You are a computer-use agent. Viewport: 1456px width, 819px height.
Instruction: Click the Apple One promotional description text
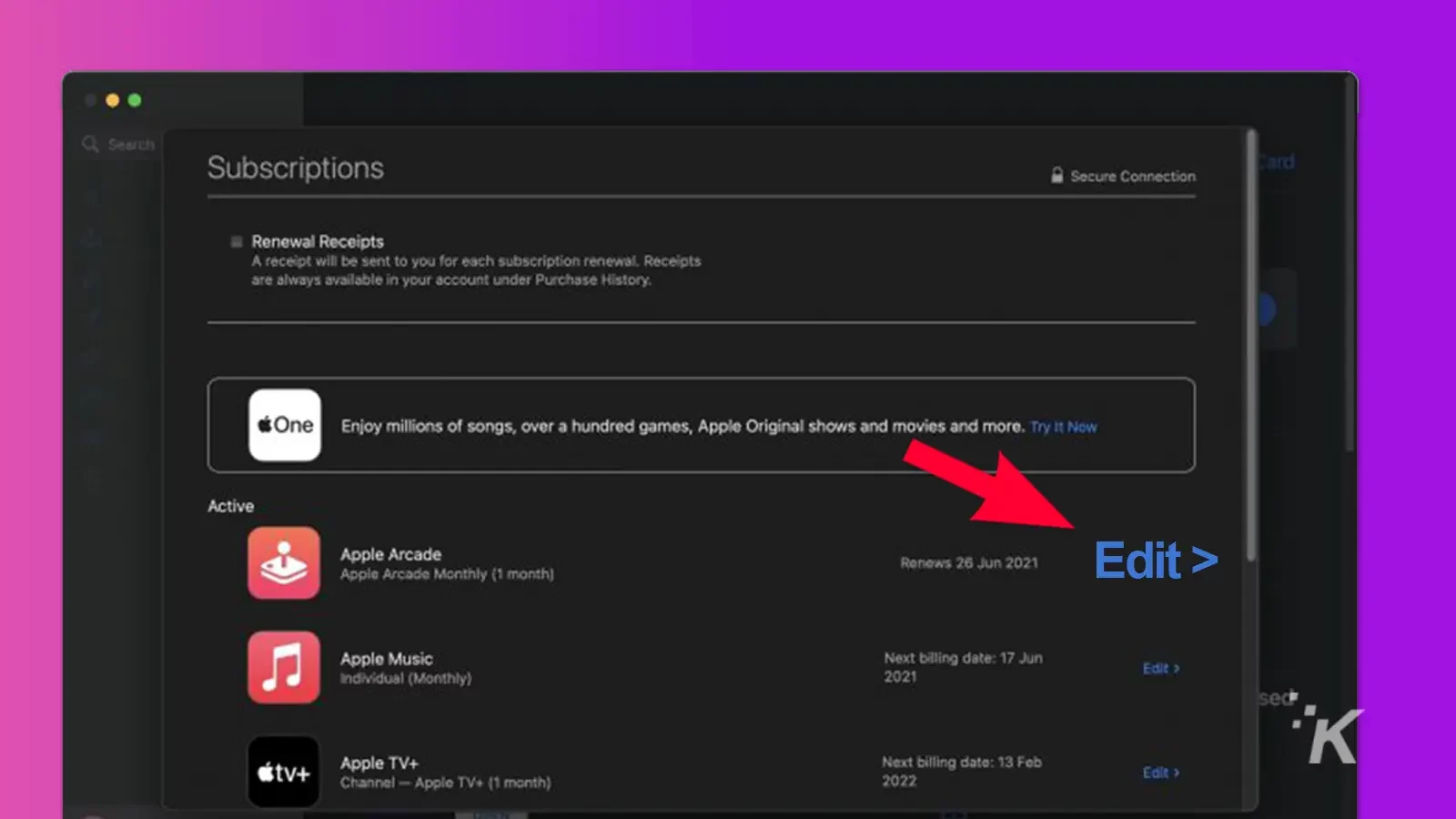pyautogui.click(x=682, y=426)
